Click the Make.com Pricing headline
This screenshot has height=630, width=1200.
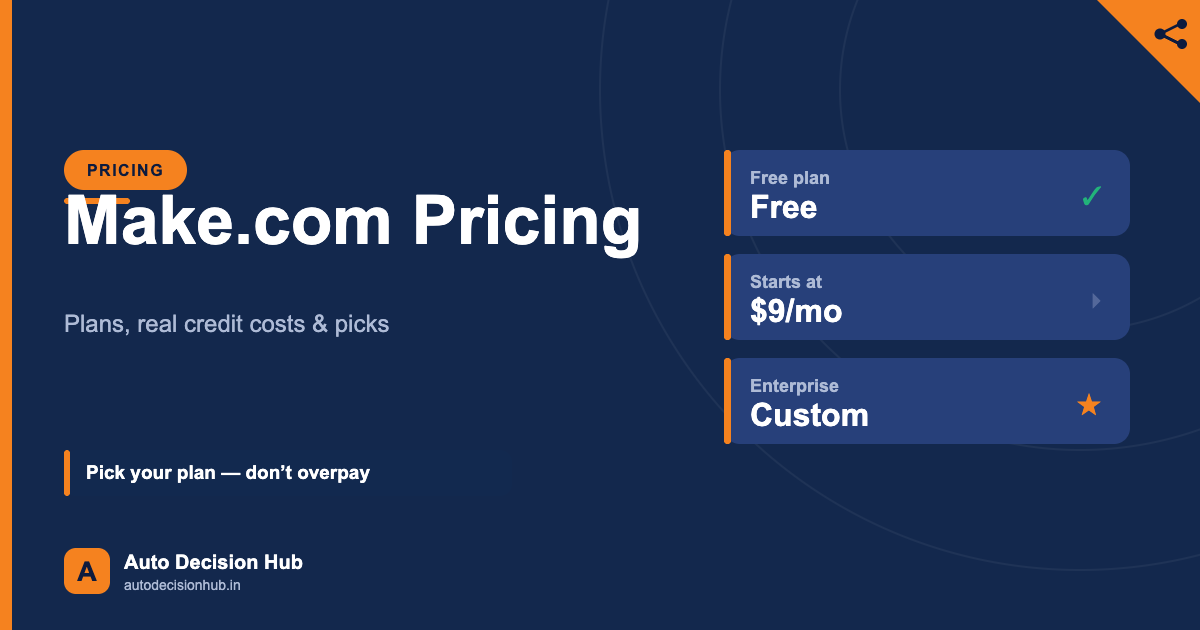point(352,223)
